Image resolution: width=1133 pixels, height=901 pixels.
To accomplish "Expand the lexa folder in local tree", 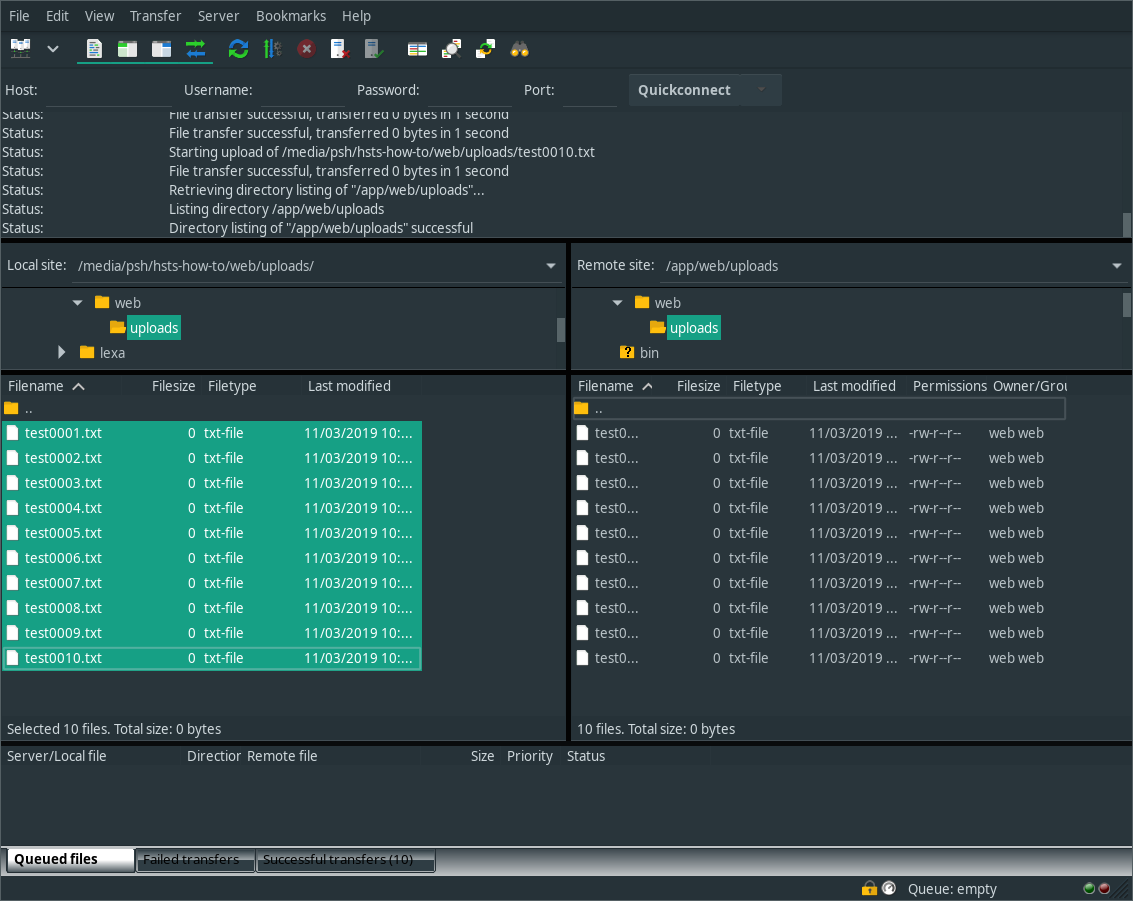I will point(61,352).
